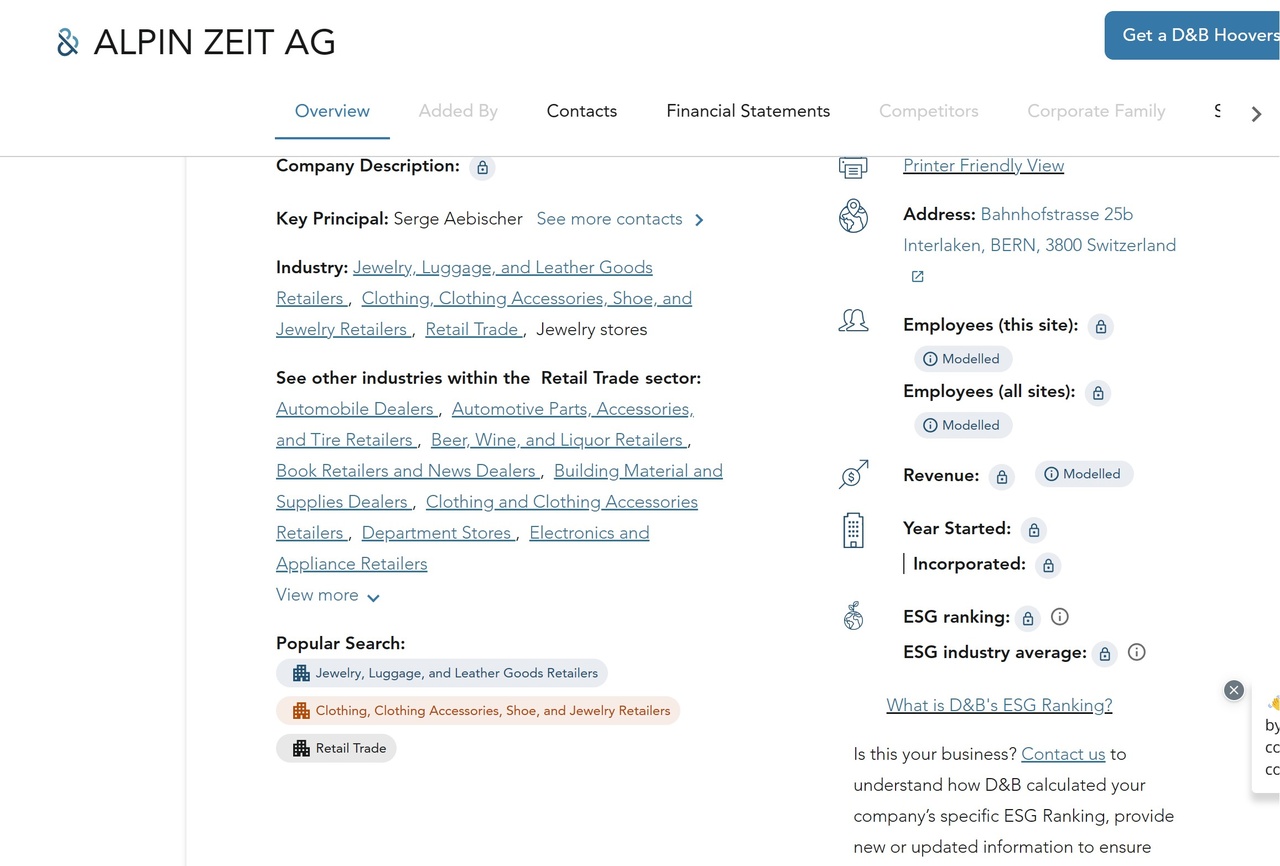Image resolution: width=1280 pixels, height=866 pixels.
Task: Select the Retail Trade popular search chip
Action: coord(337,748)
